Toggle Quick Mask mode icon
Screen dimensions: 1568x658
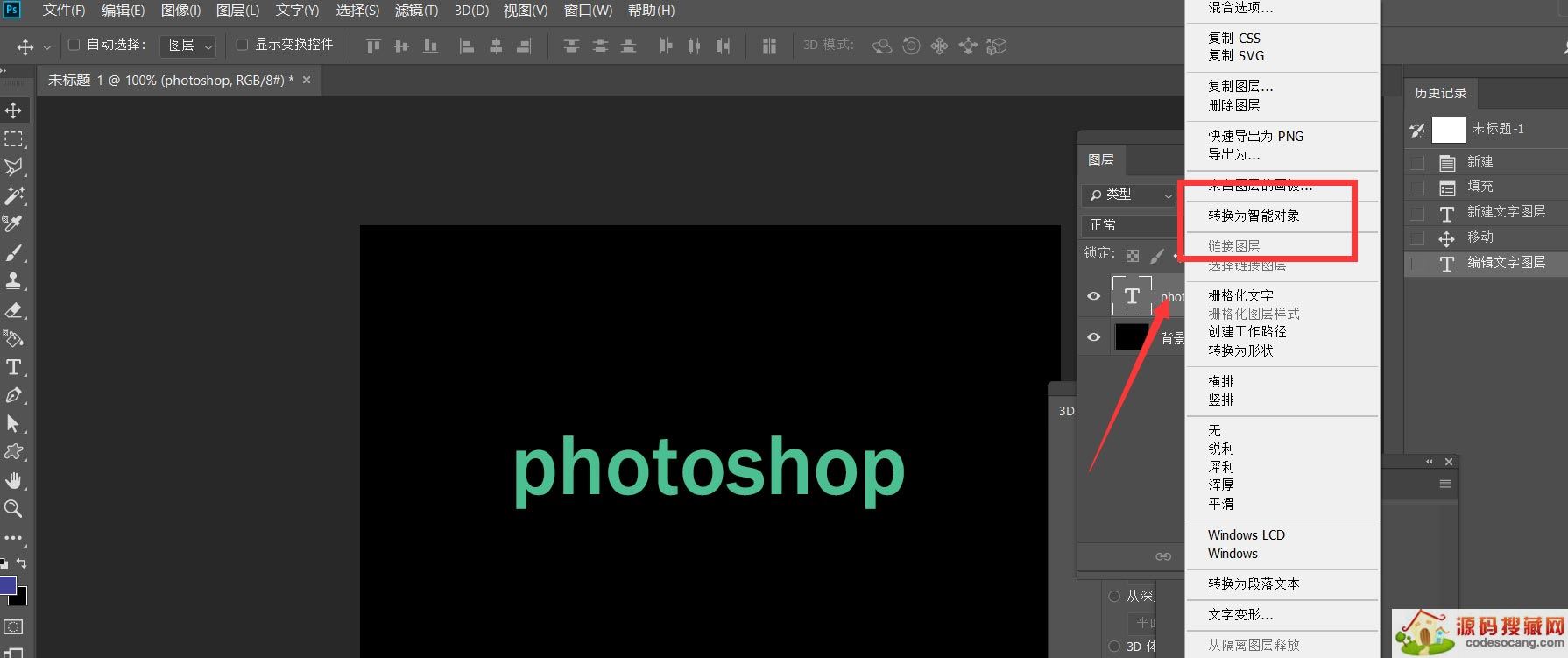tap(14, 627)
